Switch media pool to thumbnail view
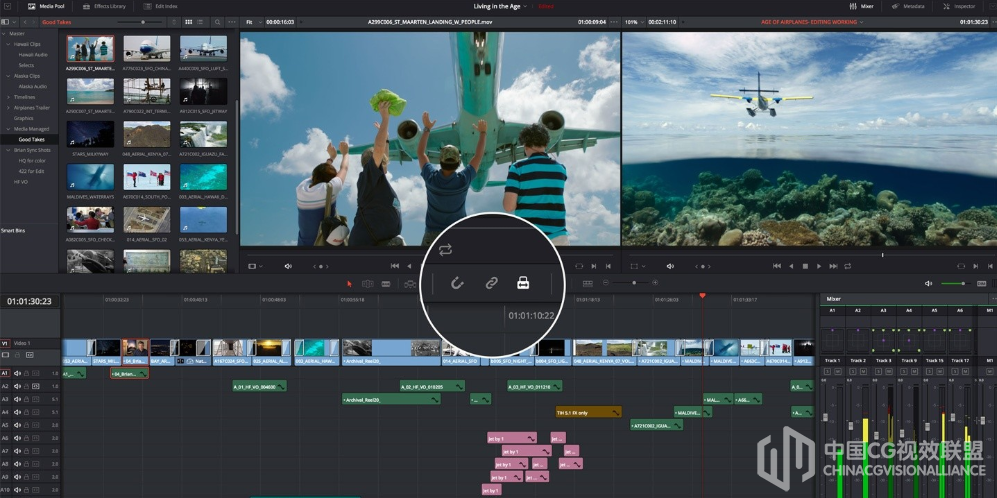This screenshot has height=498, width=997. 189,22
